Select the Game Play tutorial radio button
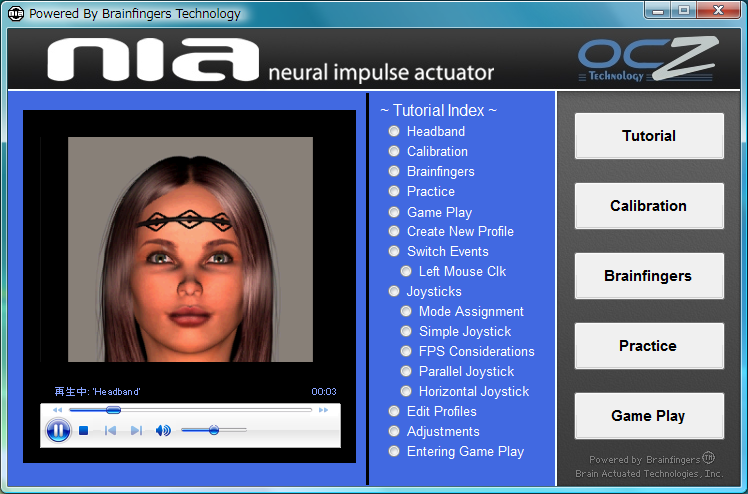This screenshot has height=494, width=748. [394, 212]
